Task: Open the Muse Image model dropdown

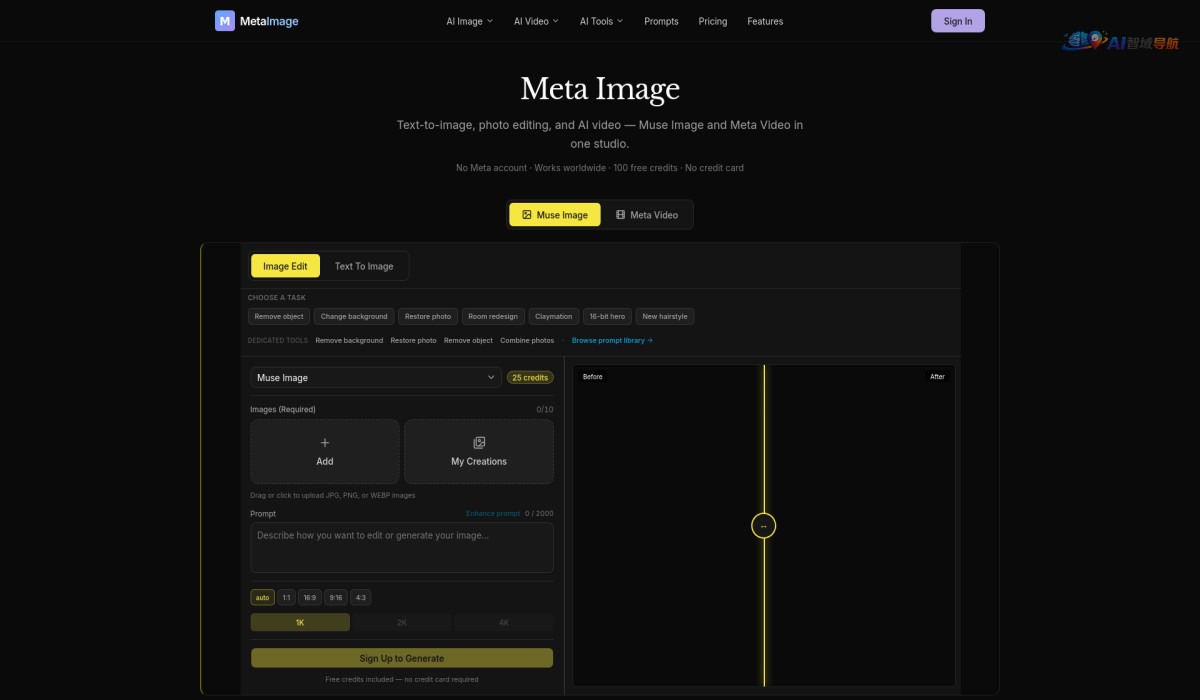Action: (x=376, y=378)
